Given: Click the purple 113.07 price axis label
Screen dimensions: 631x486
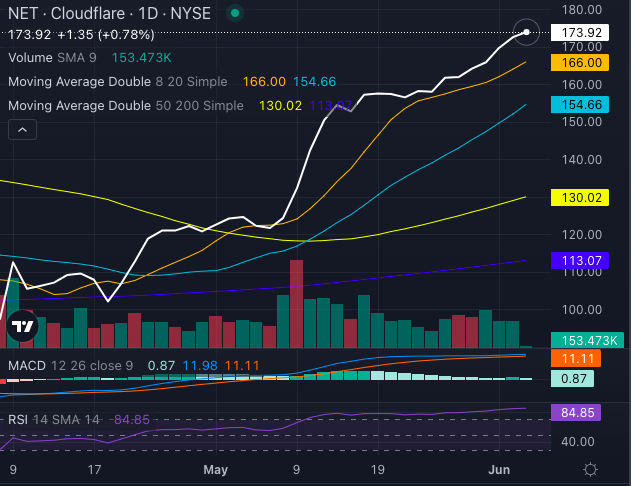Looking at the screenshot, I should click(579, 261).
